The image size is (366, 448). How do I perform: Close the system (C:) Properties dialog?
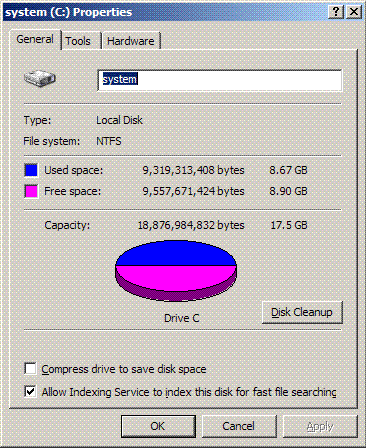[354, 12]
